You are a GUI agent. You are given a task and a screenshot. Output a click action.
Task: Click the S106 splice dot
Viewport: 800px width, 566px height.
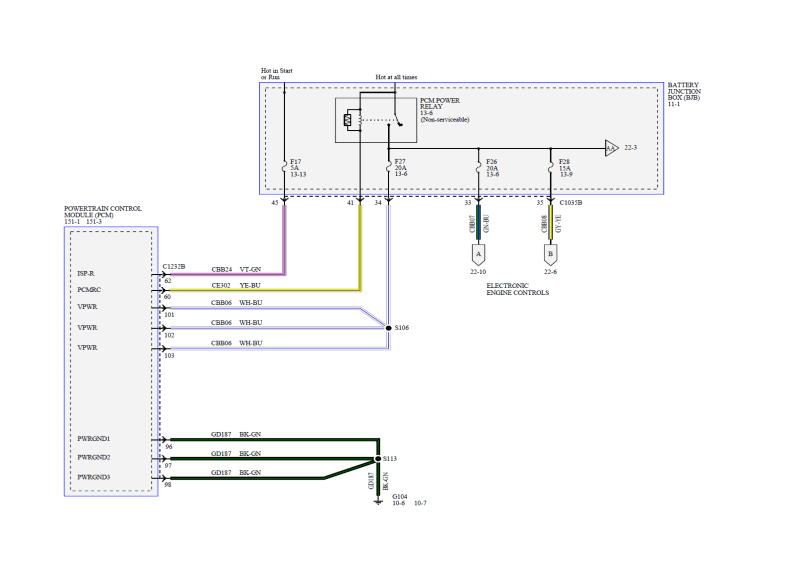click(x=388, y=327)
